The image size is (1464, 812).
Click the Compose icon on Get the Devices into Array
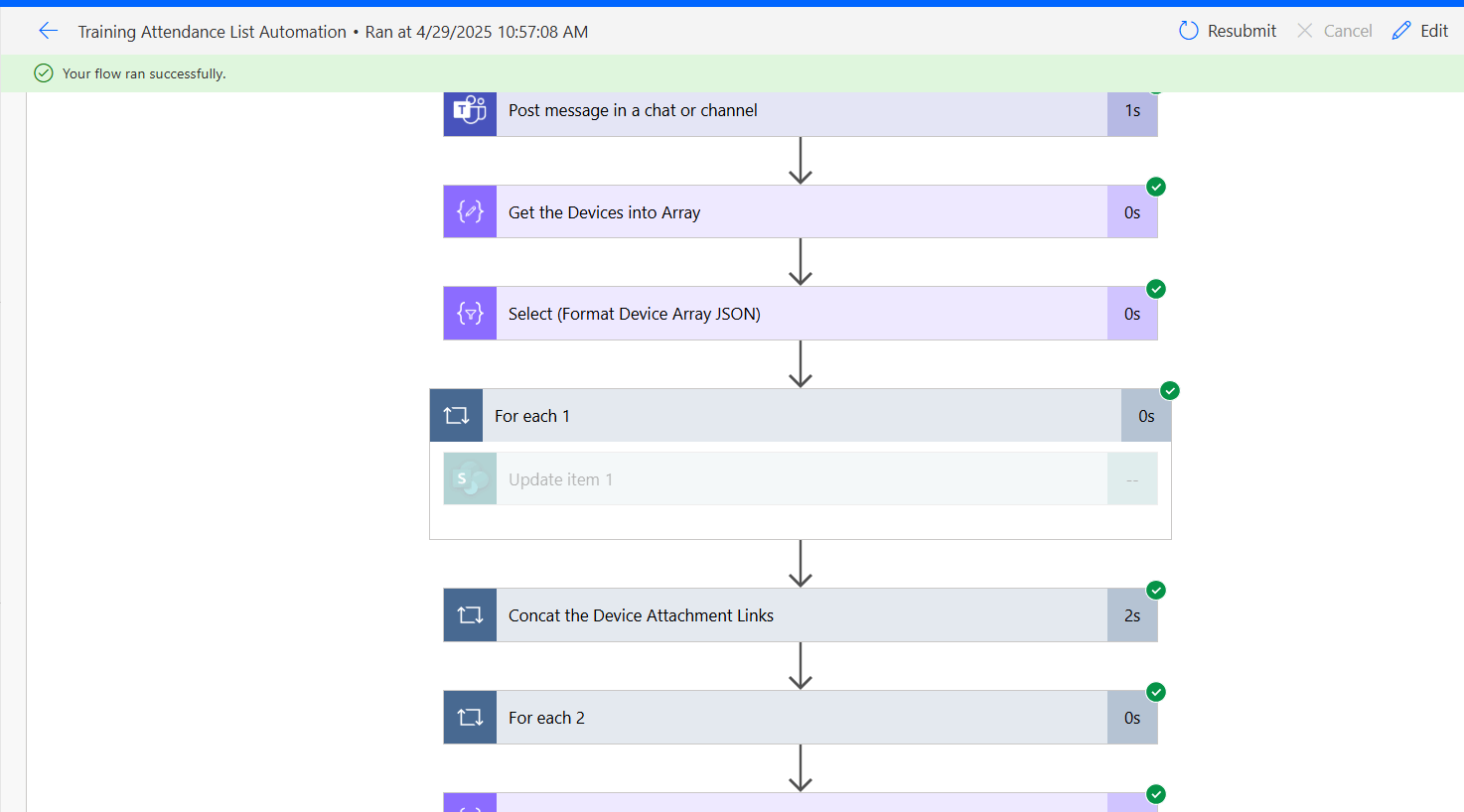[469, 211]
